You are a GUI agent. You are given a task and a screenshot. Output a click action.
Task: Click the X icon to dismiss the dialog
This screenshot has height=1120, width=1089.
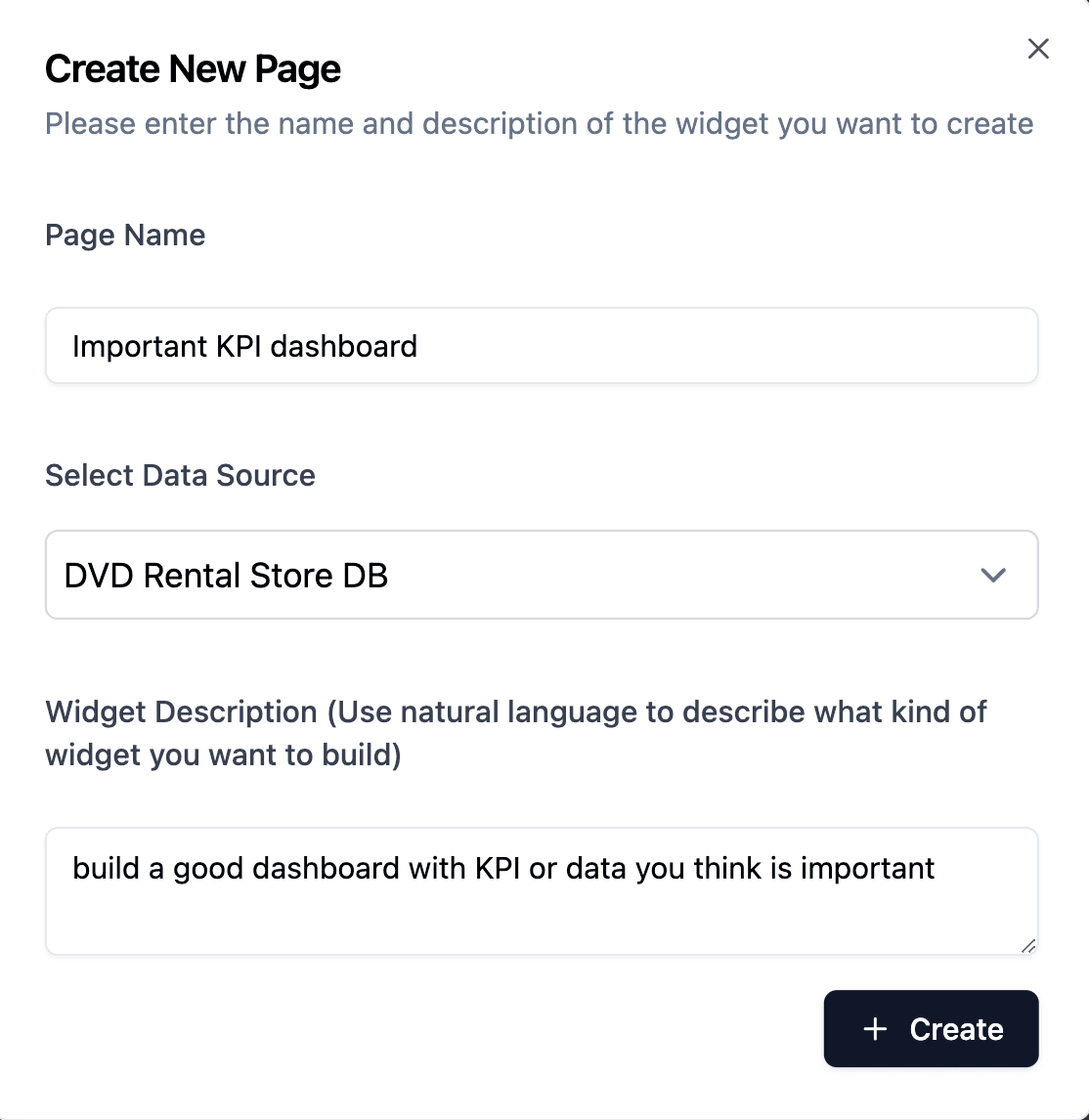1037,48
